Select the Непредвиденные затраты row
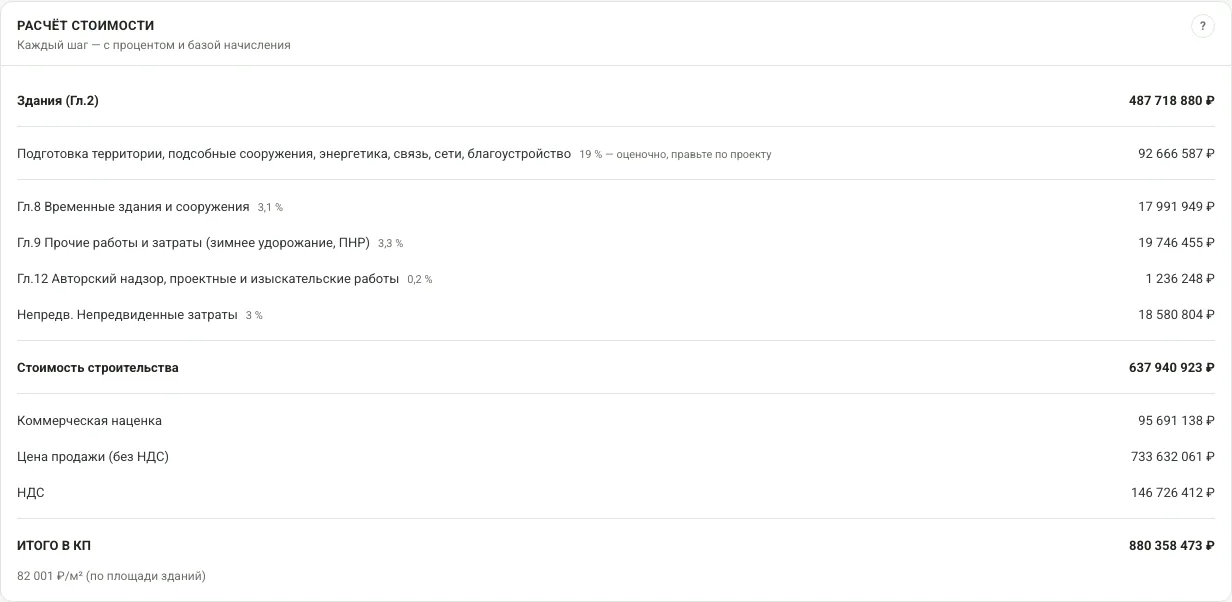Screen dimensions: 1232x602 [x=616, y=315]
